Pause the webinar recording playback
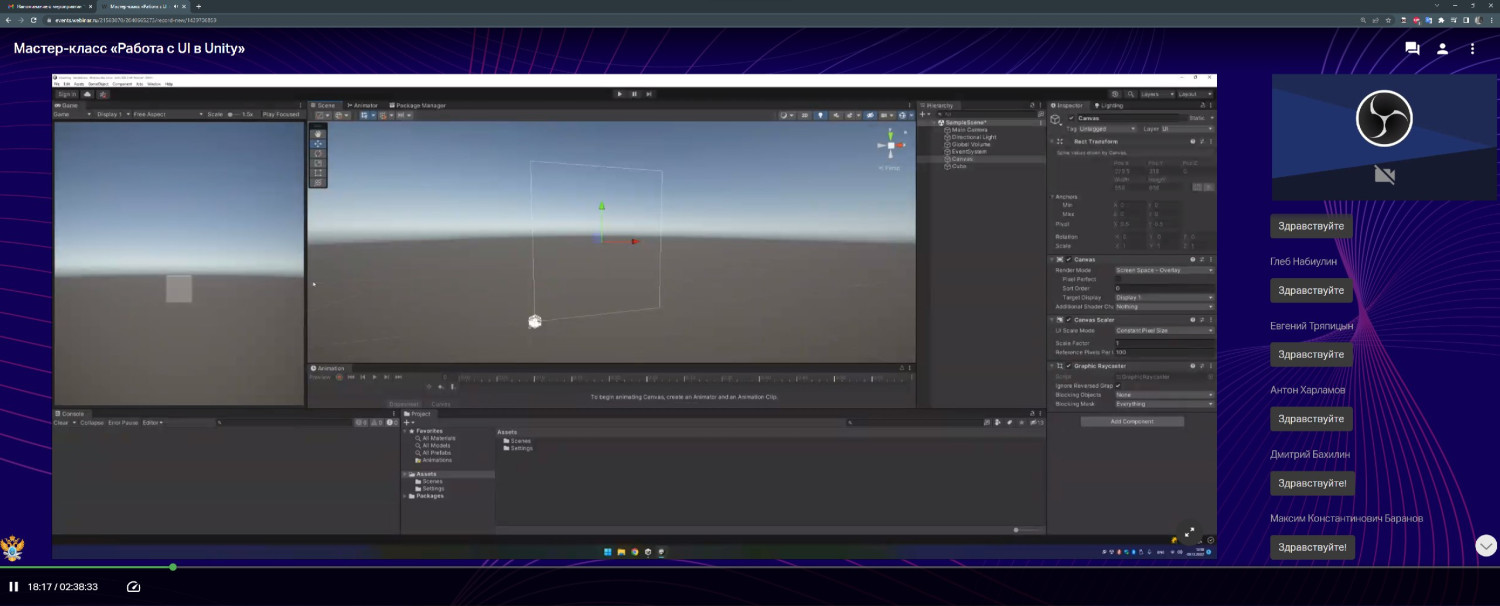 (14, 587)
